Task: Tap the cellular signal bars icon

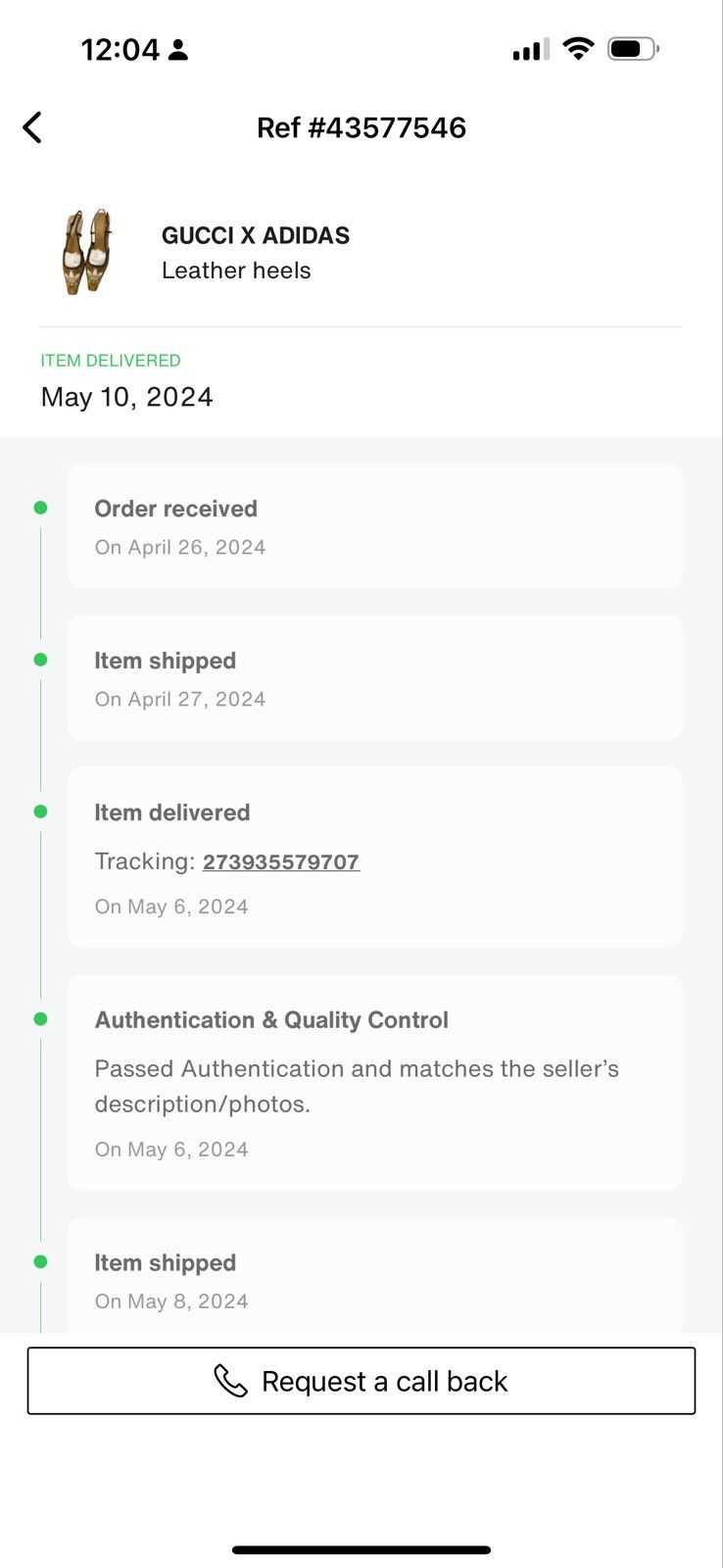Action: click(x=531, y=49)
